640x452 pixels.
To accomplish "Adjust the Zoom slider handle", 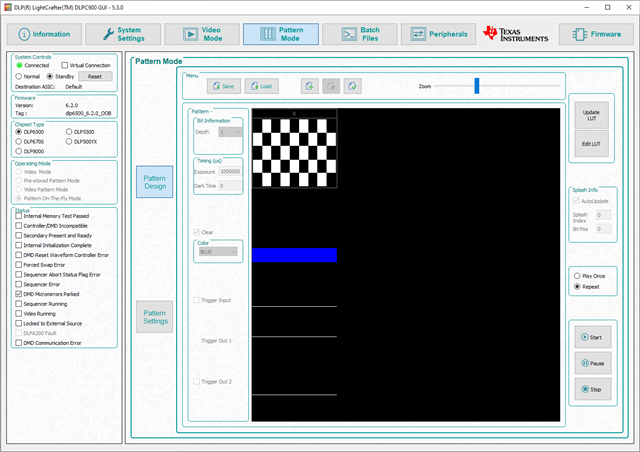I will pyautogui.click(x=476, y=86).
